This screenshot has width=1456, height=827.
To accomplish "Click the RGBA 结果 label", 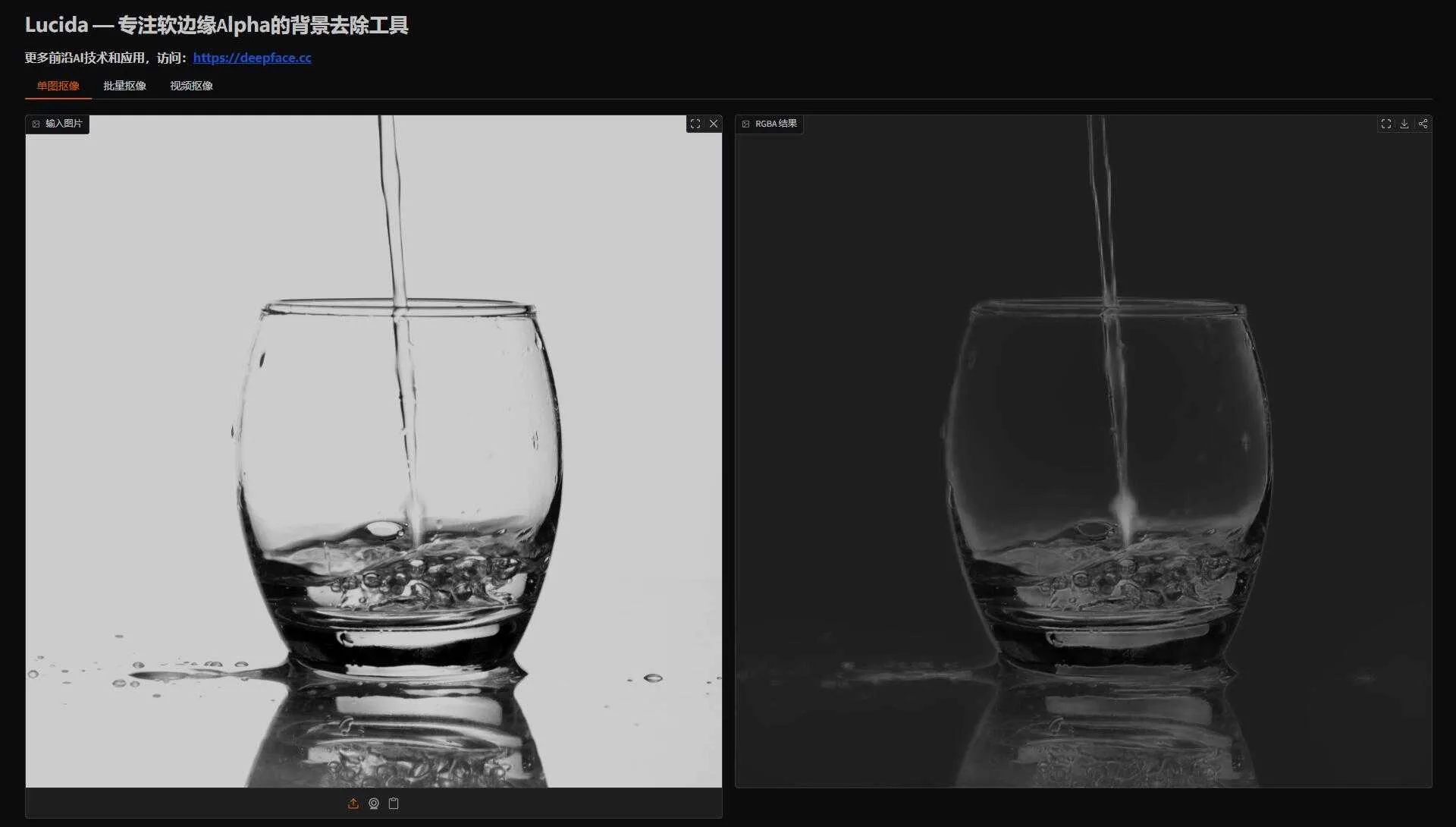I will coord(770,124).
